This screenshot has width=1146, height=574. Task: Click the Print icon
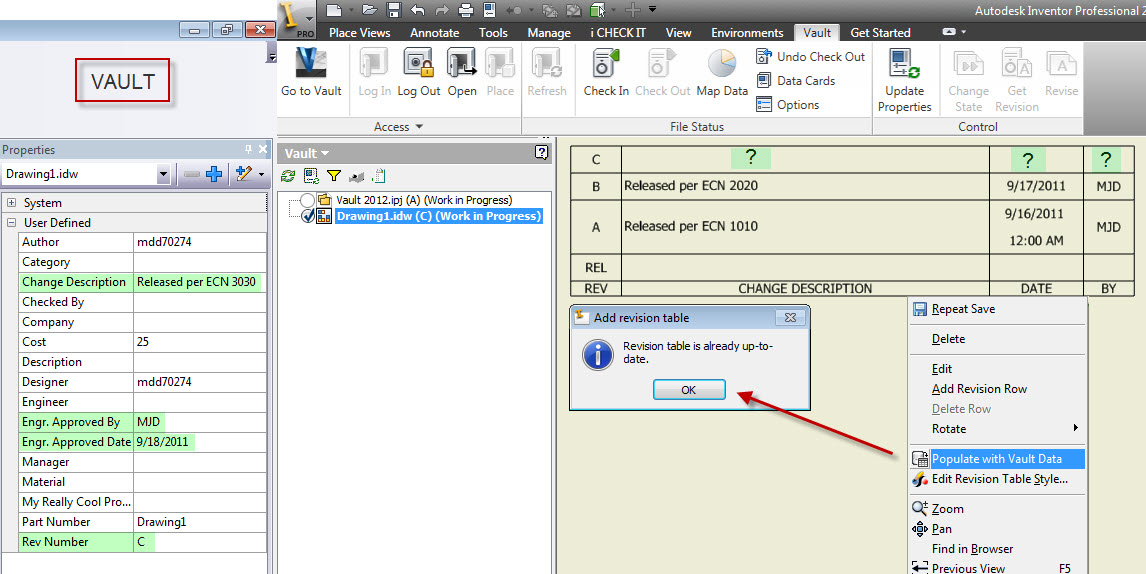coord(466,10)
